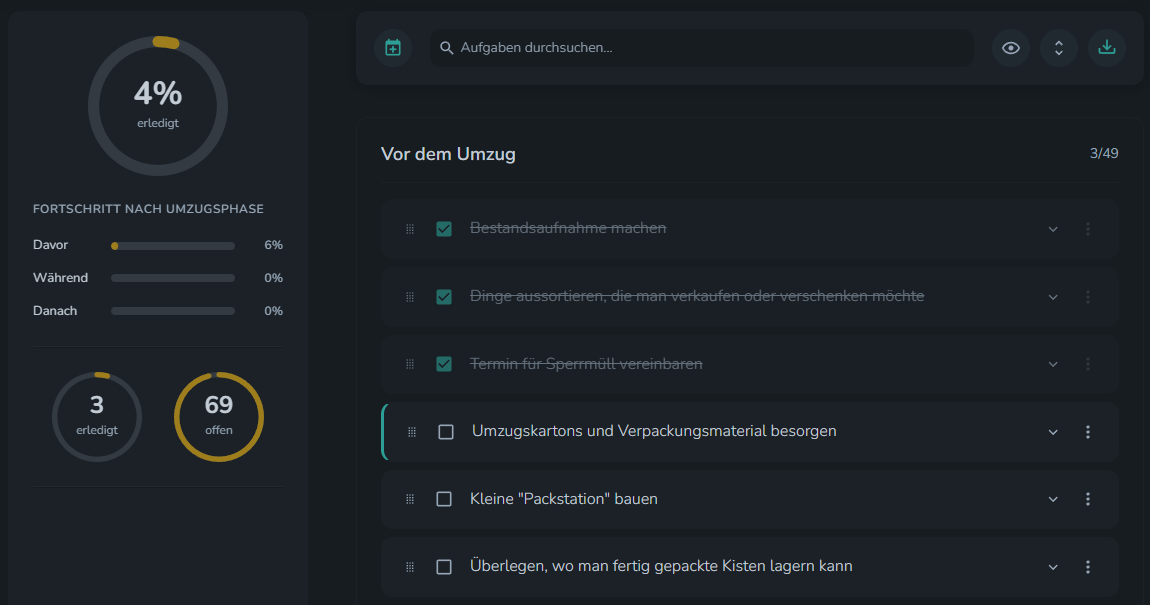Screen dimensions: 1150x605
Task: Click the Während 0% value
Action: (274, 278)
